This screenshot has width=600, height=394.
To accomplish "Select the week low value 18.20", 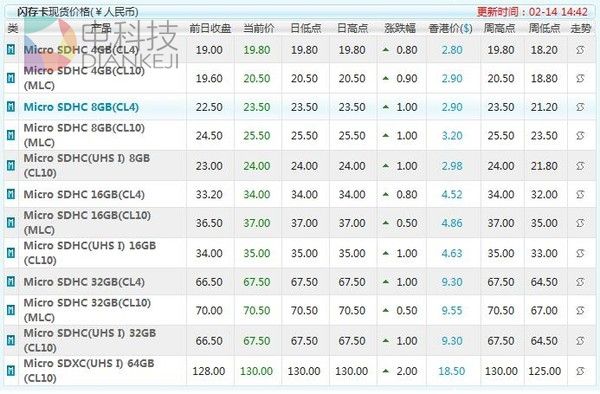I will pos(544,50).
